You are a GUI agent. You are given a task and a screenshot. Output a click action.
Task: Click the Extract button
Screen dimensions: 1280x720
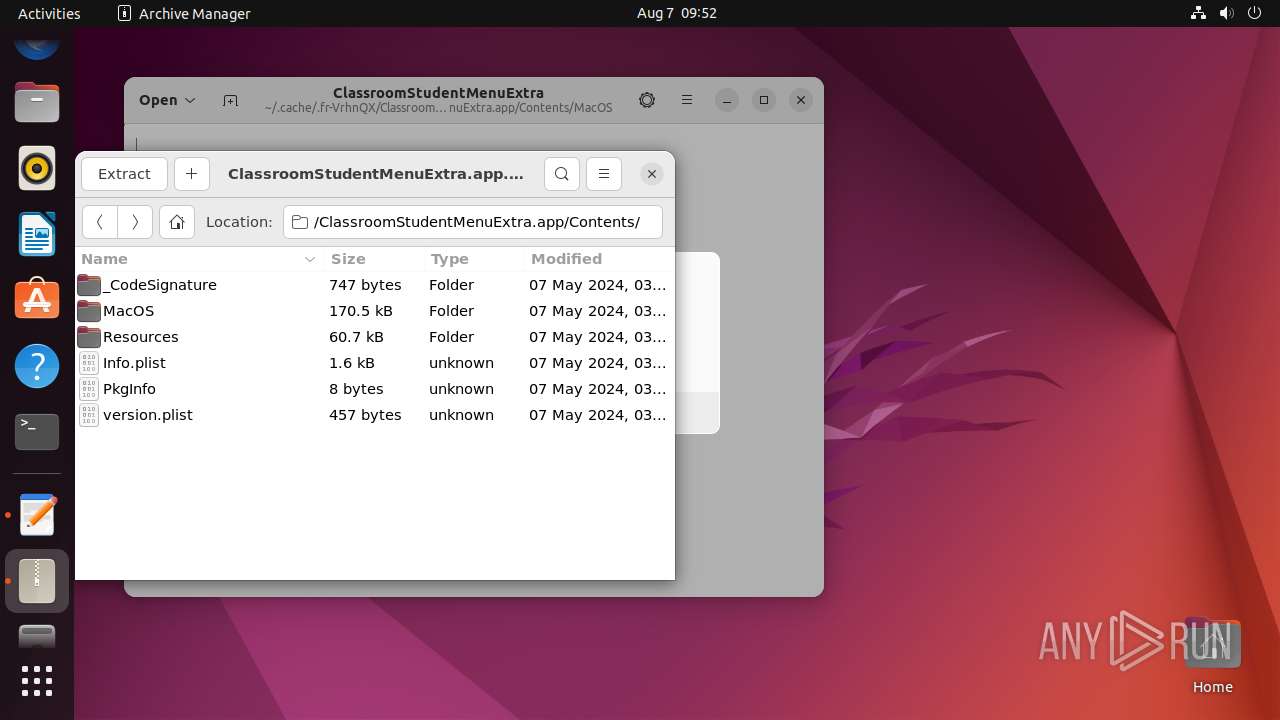[x=124, y=174]
